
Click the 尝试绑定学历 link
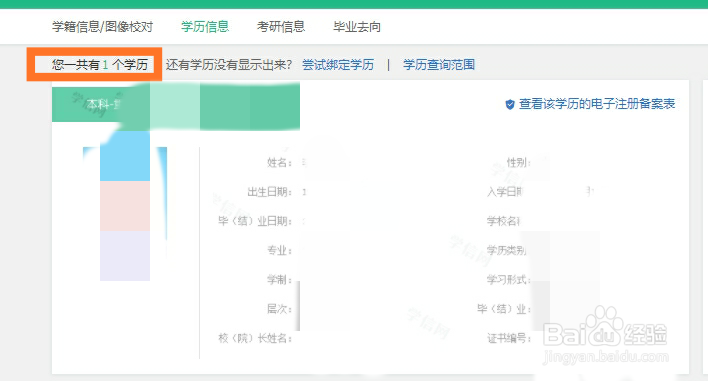click(338, 65)
